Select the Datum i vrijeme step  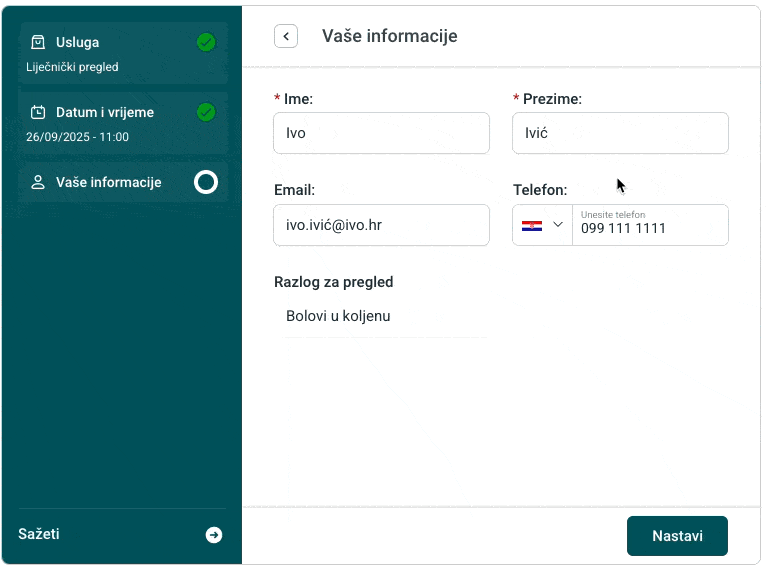click(105, 112)
